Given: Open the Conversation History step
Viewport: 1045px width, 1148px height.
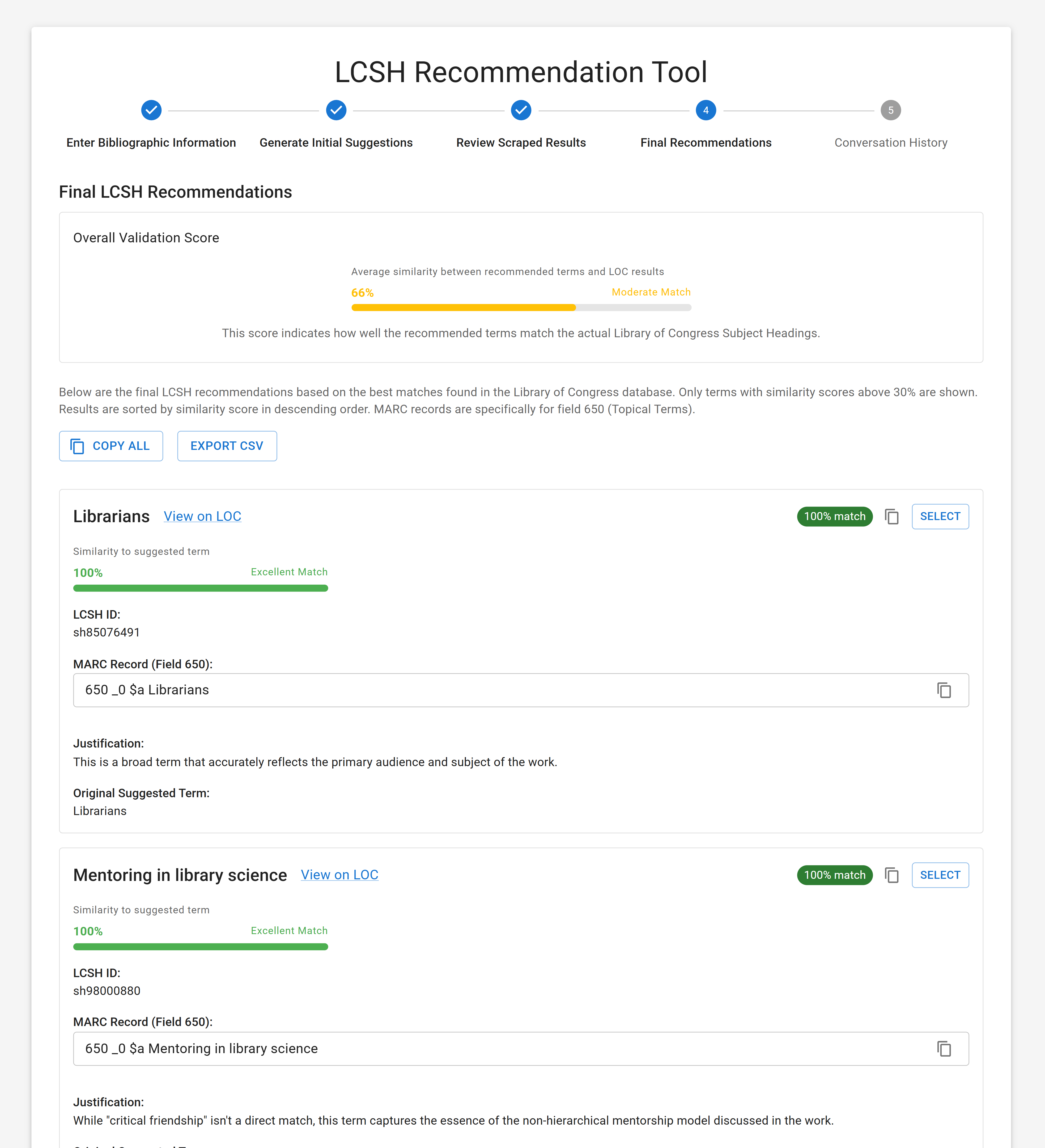Looking at the screenshot, I should click(x=890, y=142).
